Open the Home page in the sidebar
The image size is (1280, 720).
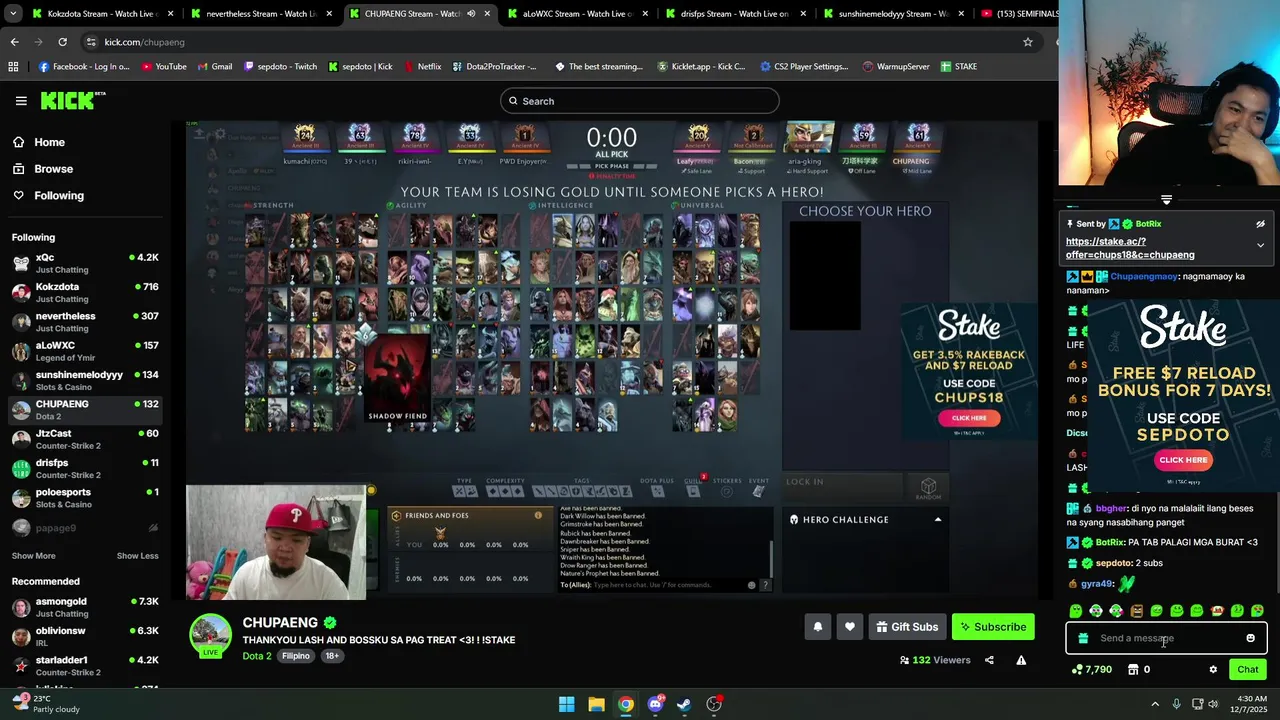49,142
